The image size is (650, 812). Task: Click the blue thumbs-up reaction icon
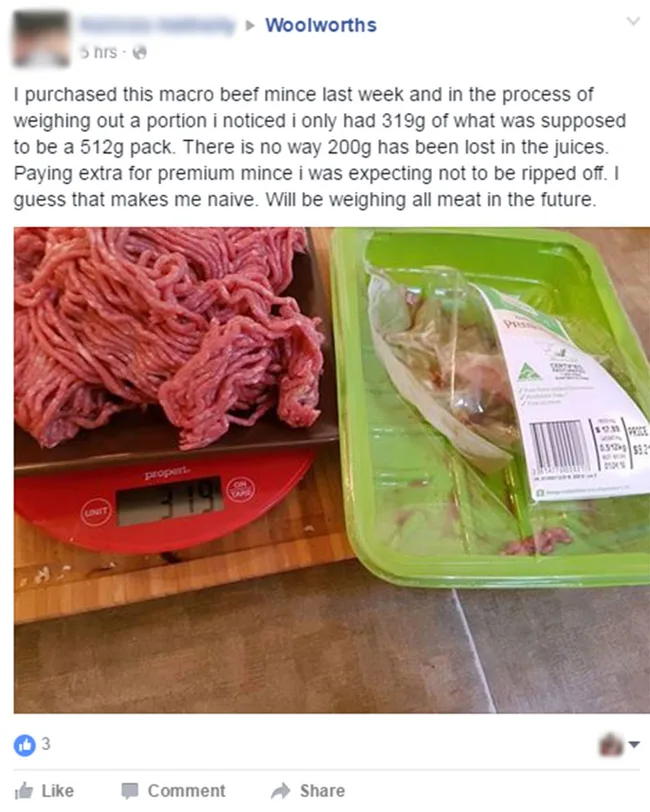click(x=24, y=745)
